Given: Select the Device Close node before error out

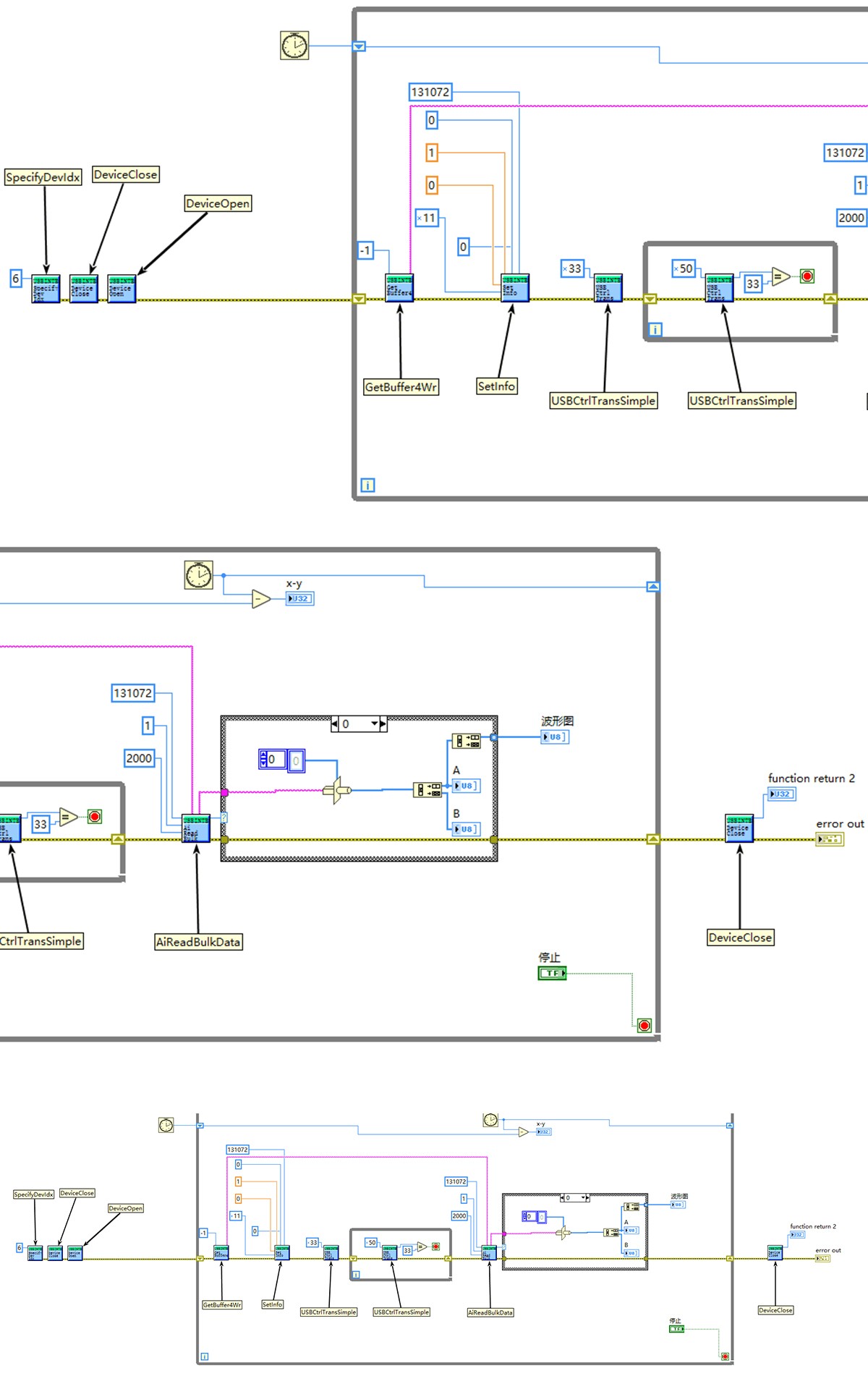Looking at the screenshot, I should point(739,828).
